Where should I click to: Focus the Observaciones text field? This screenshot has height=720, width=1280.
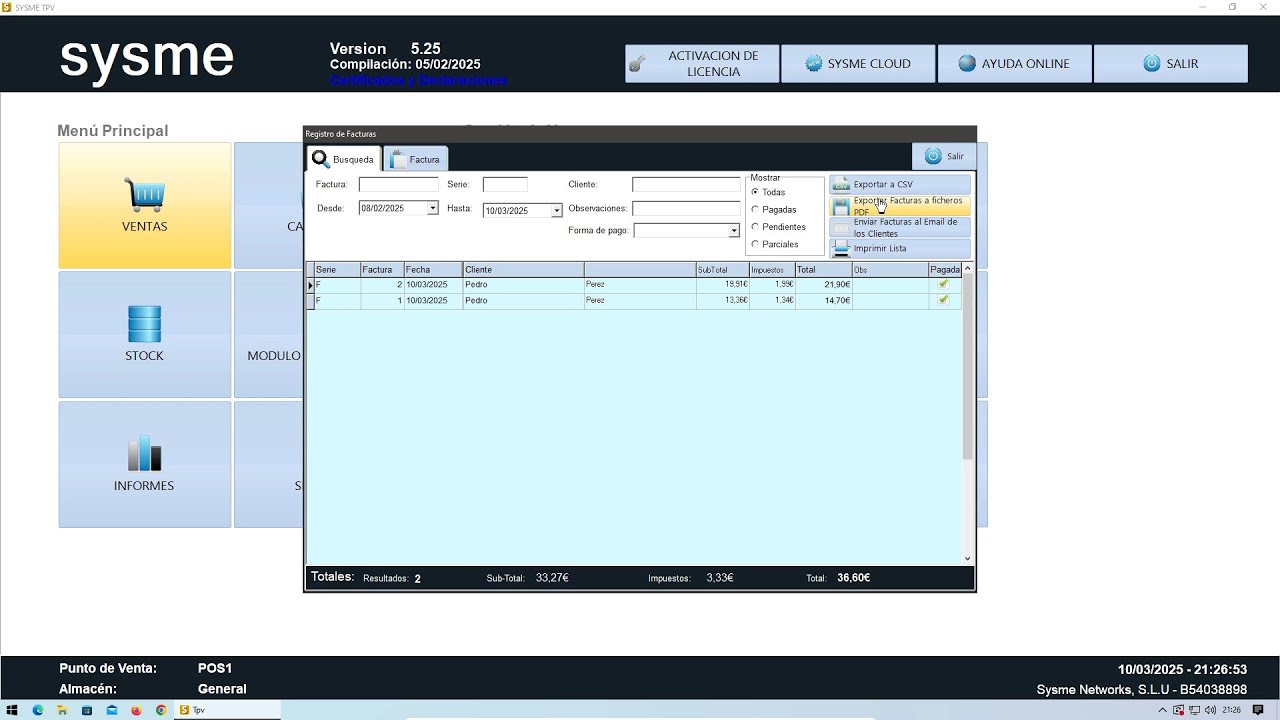pyautogui.click(x=686, y=209)
